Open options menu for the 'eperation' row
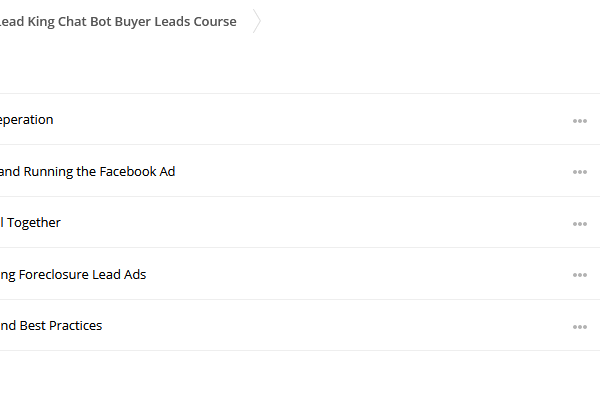Image resolution: width=600 pixels, height=420 pixels. tap(580, 121)
